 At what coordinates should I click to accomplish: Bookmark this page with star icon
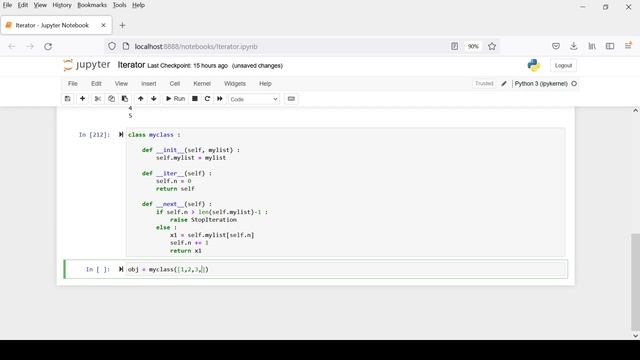(x=492, y=47)
